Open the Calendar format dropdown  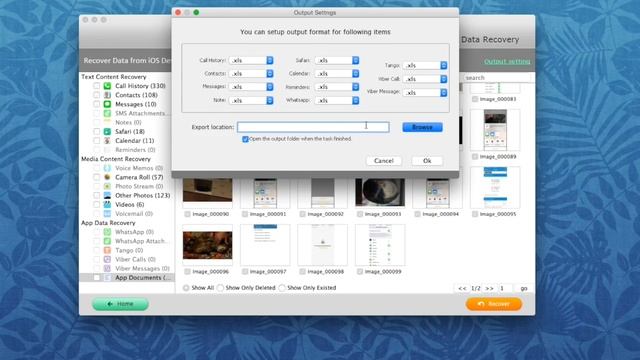tap(337, 73)
